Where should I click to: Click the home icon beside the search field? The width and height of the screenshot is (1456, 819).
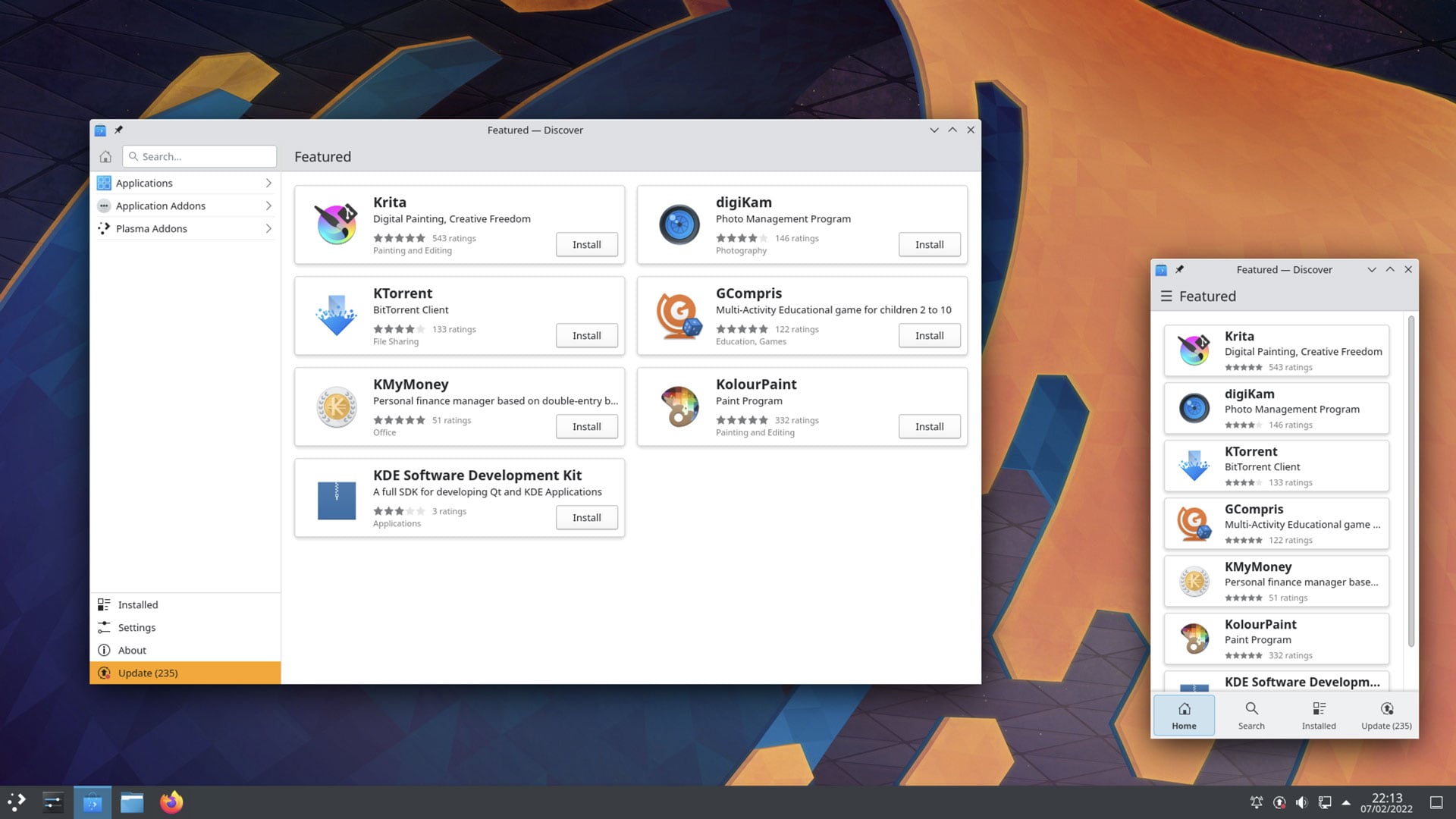105,157
